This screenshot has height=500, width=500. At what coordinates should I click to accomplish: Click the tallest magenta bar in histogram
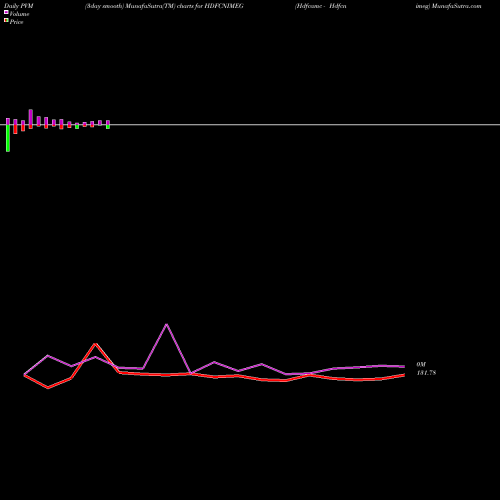(x=31, y=117)
